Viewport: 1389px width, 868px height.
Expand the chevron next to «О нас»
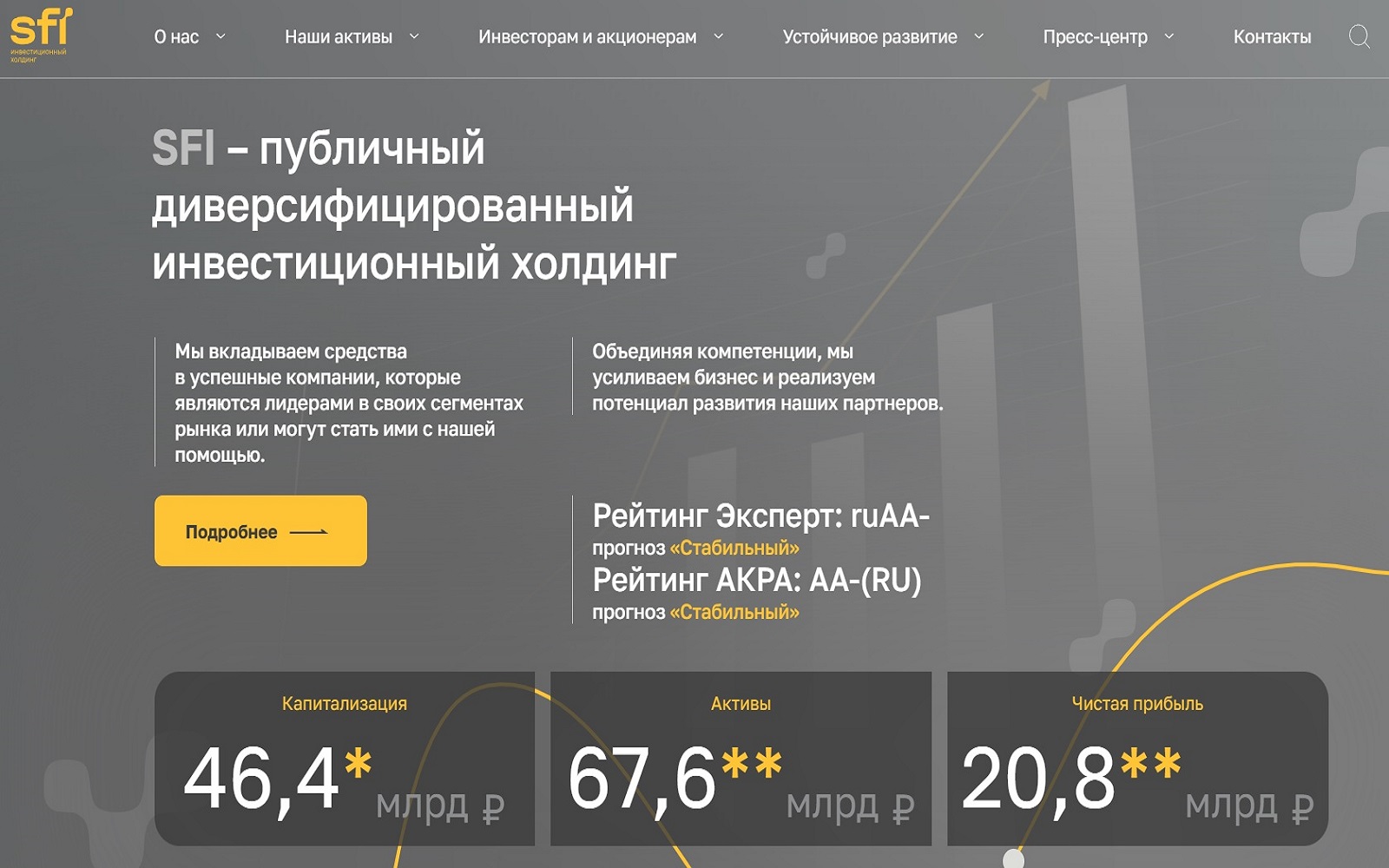pos(221,36)
